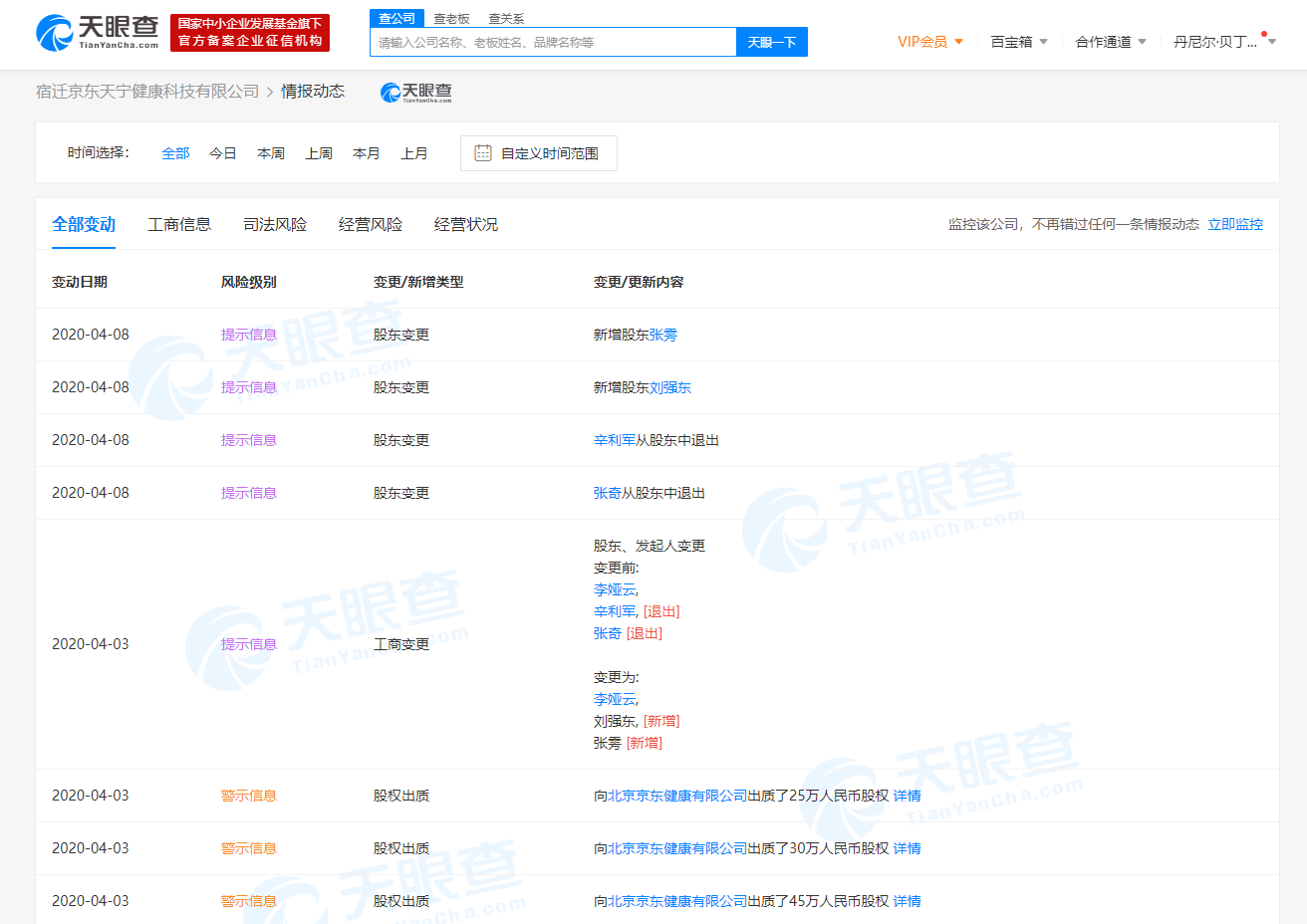Expand the 合作通道 menu
This screenshot has height=924, width=1307.
coord(1111,42)
